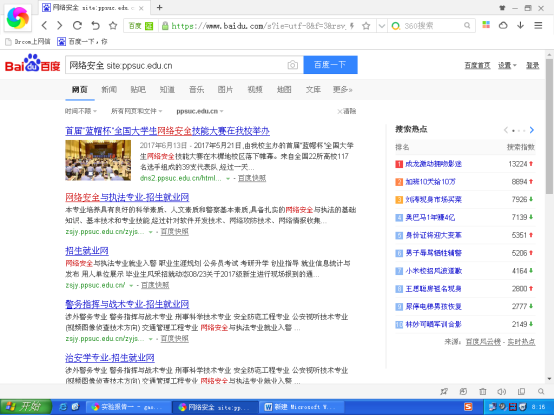Click the favorites star next to undo
The image size is (554, 416).
tap(113, 25)
